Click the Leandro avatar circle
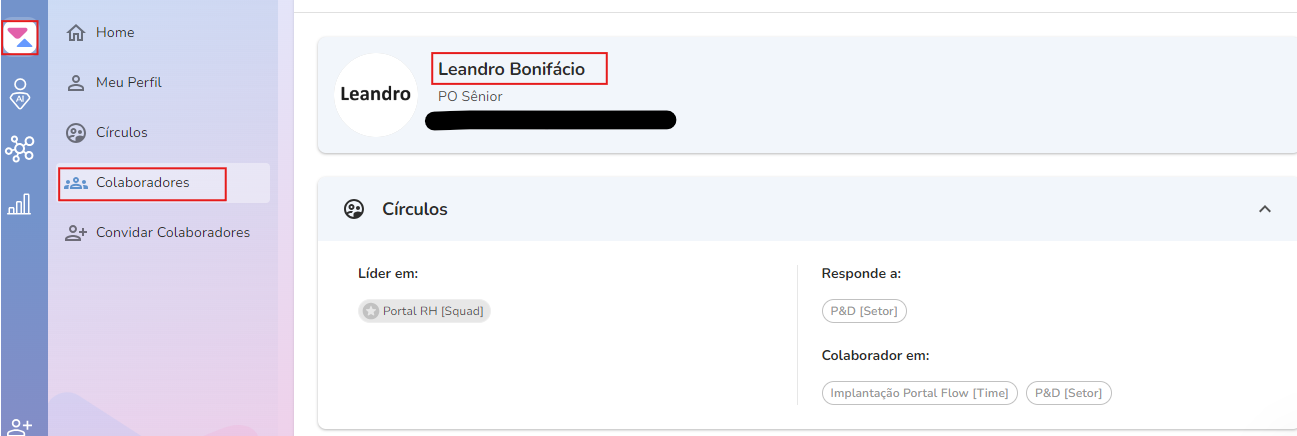This screenshot has width=1297, height=436. coord(375,95)
